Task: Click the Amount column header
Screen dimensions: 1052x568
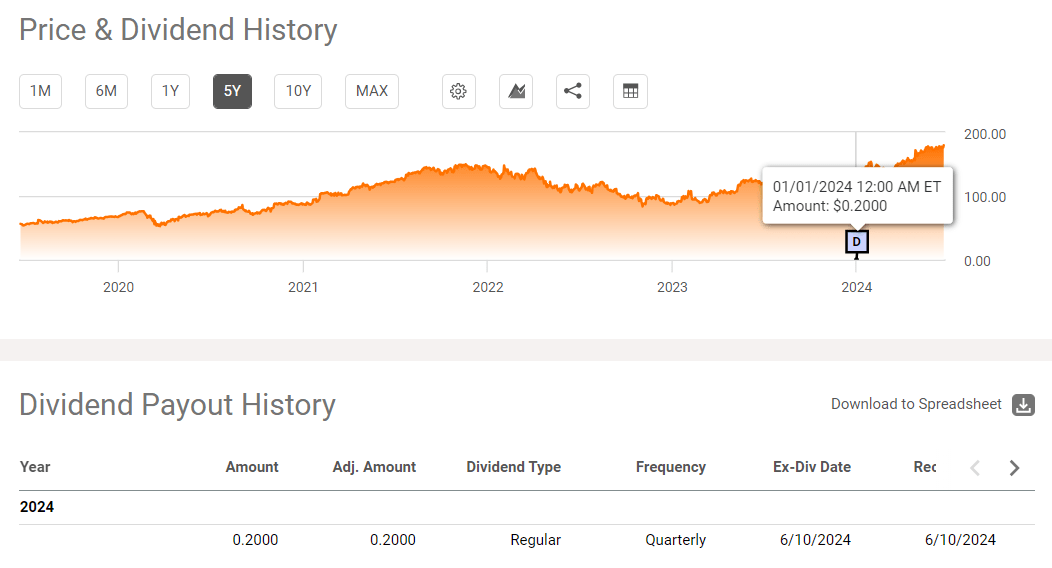Action: 252,467
